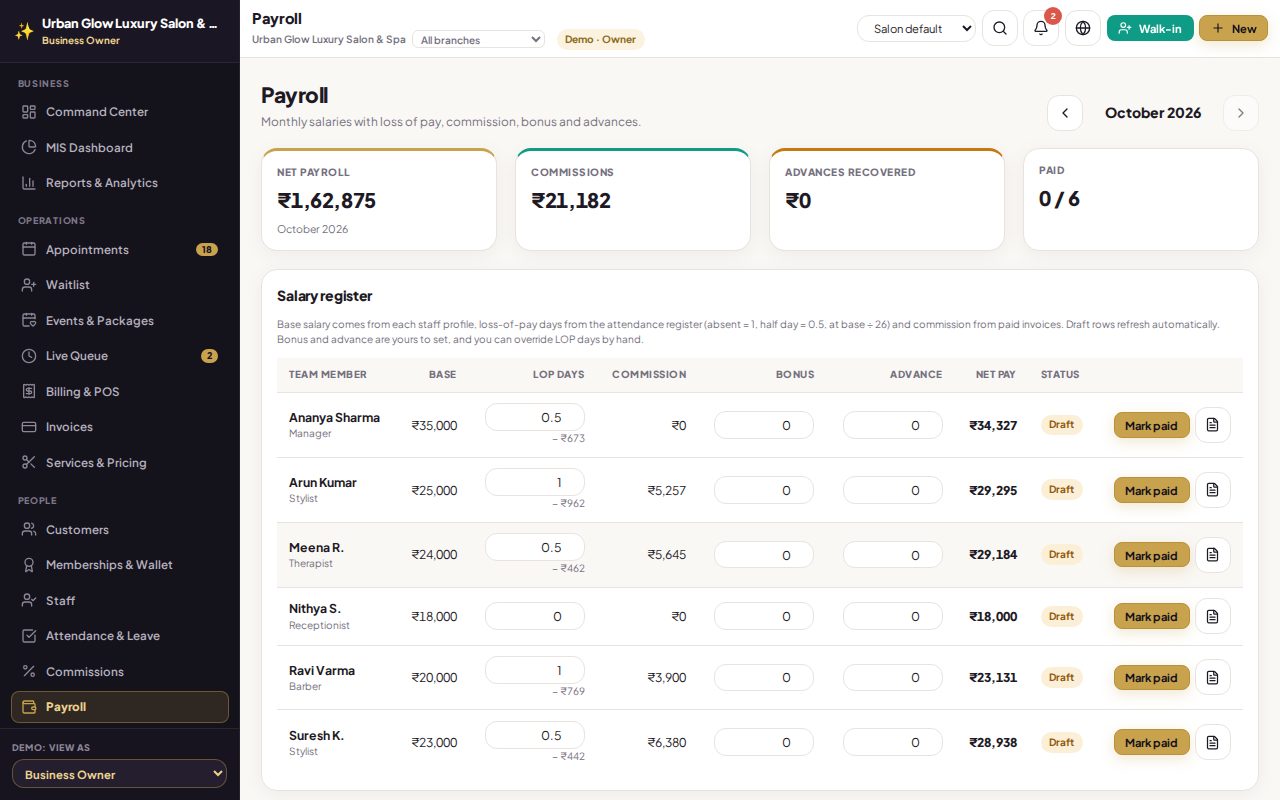Edit advance field for Arun Kumar
The image size is (1280, 800).
[893, 490]
